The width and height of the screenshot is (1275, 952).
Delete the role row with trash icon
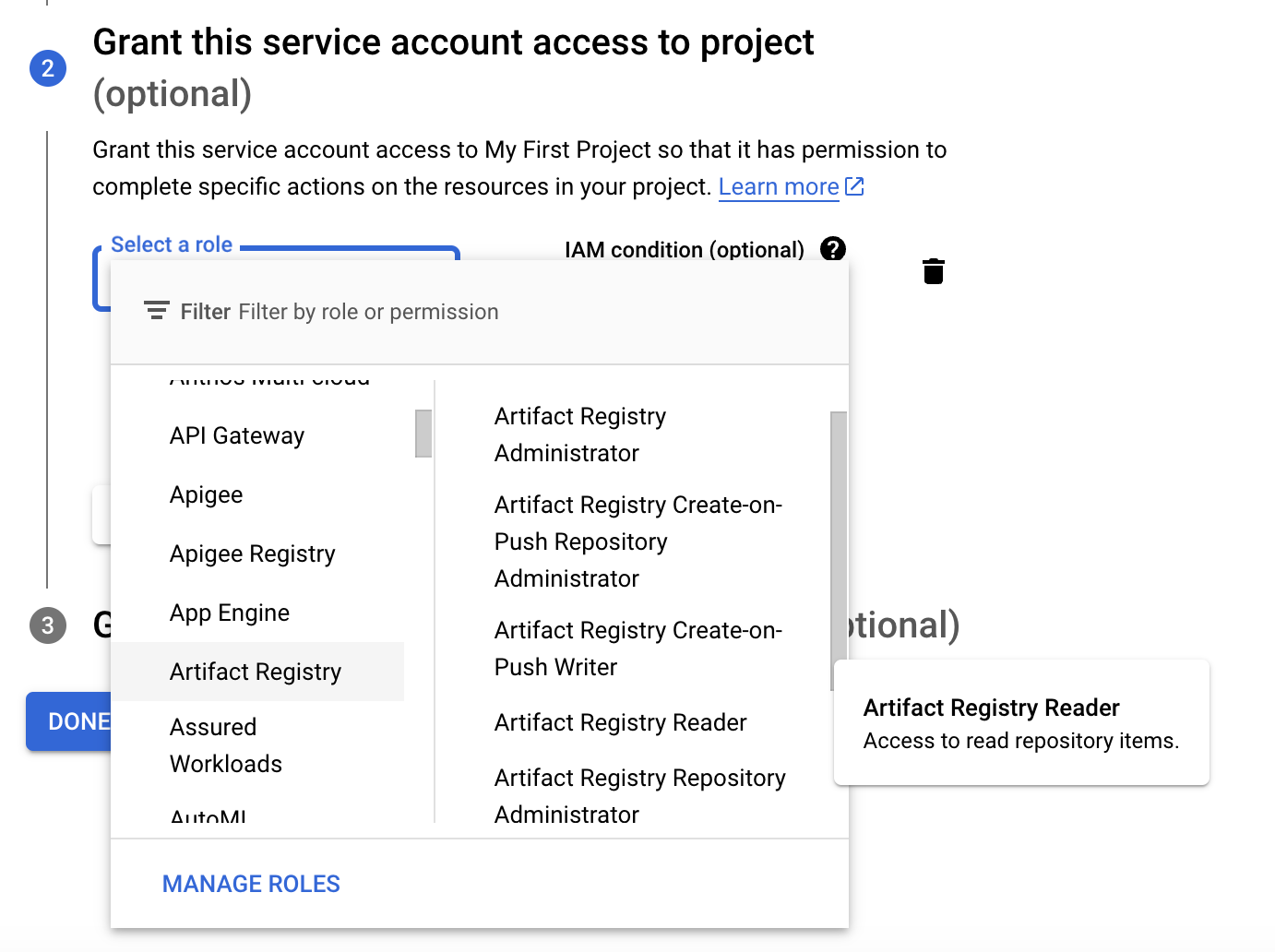coord(933,271)
